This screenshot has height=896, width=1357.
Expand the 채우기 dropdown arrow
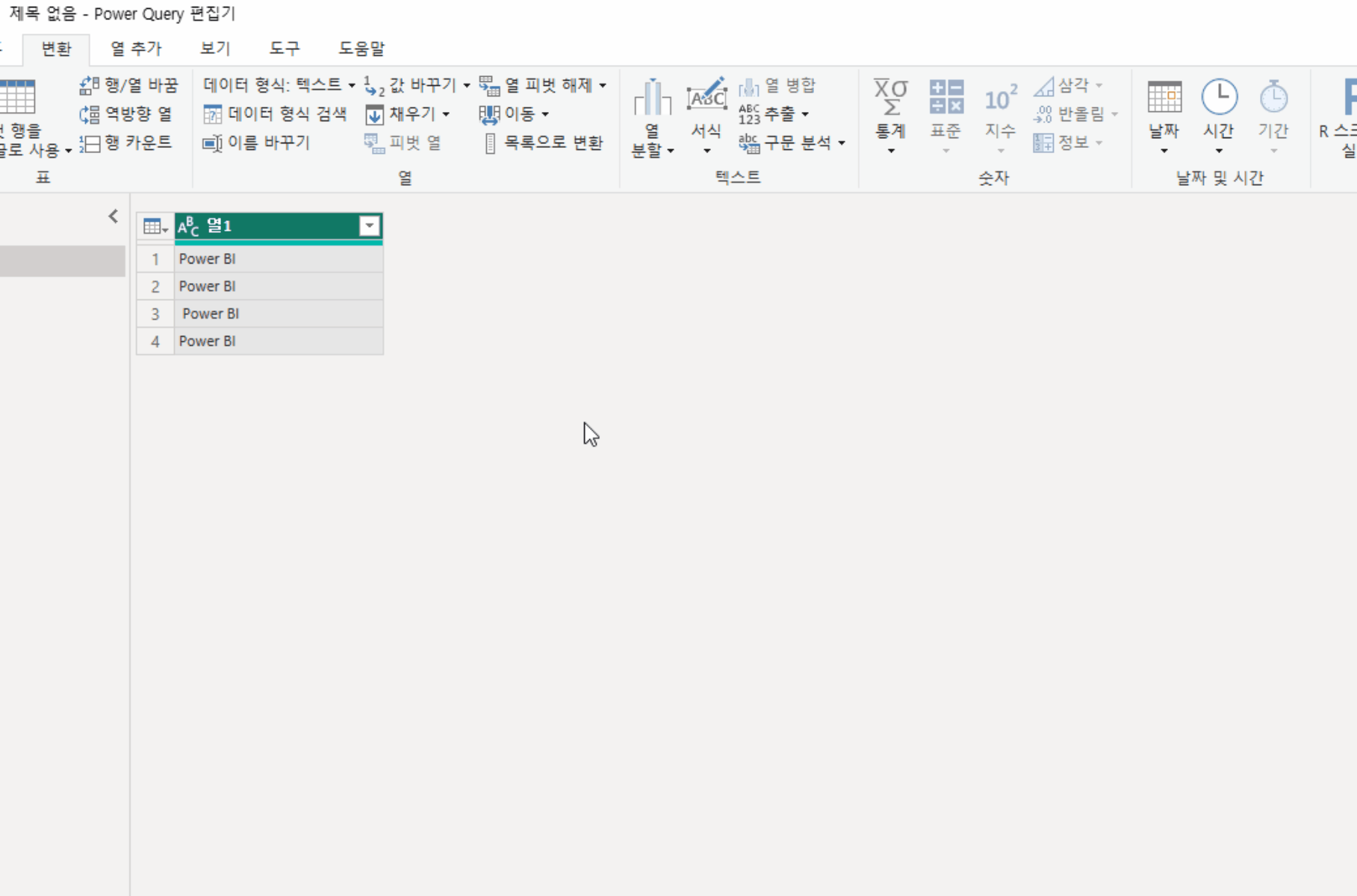pyautogui.click(x=446, y=114)
